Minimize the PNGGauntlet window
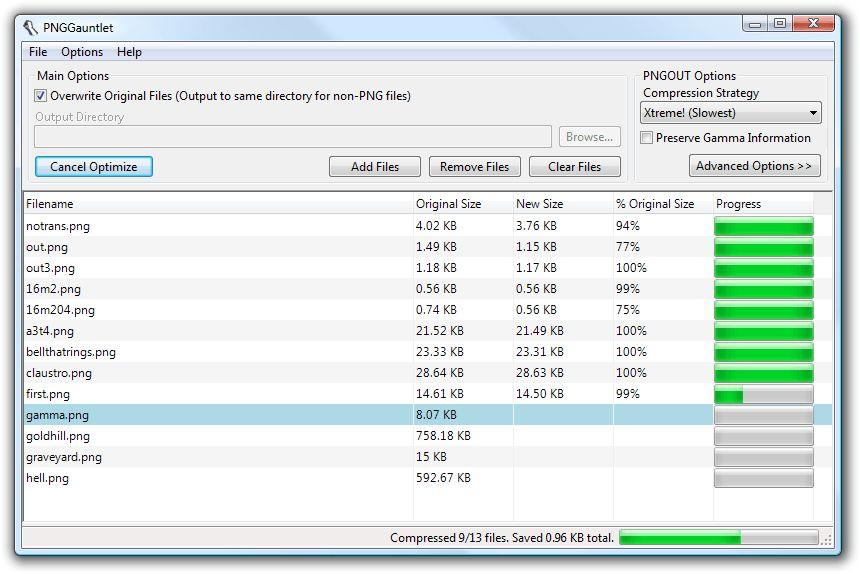The image size is (860, 574). tap(755, 24)
